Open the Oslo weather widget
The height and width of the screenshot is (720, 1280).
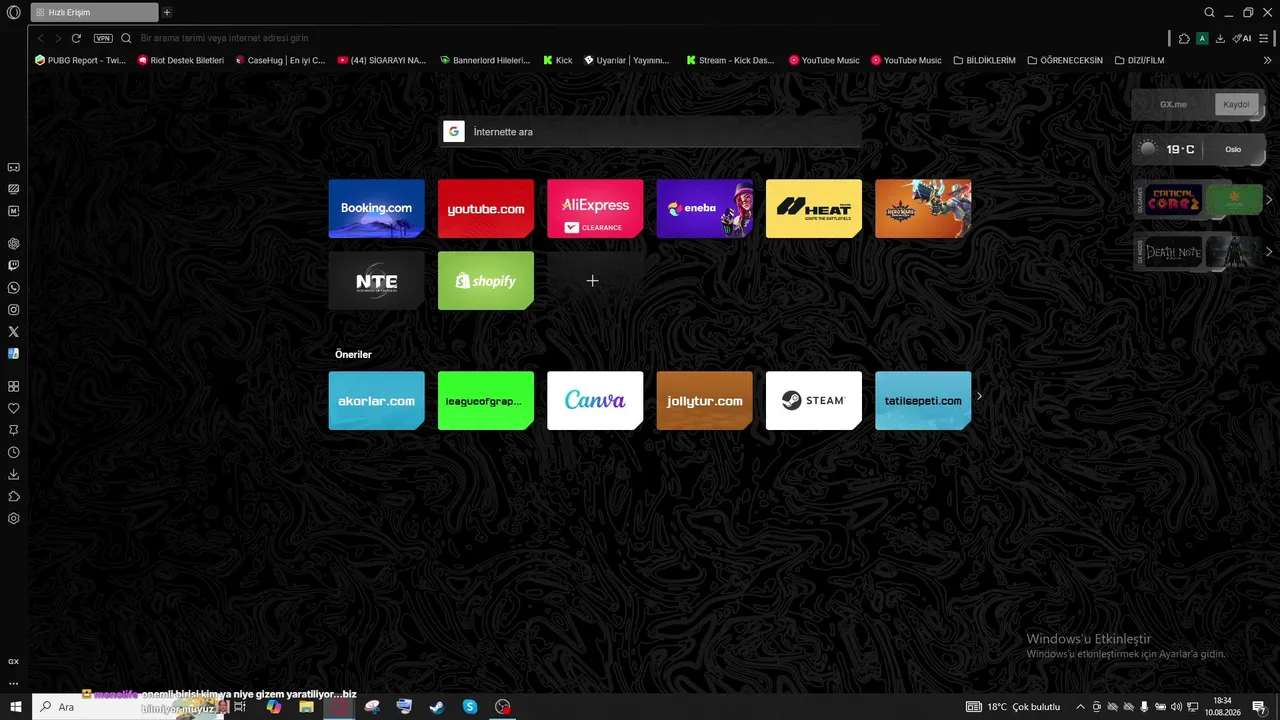coord(1198,149)
